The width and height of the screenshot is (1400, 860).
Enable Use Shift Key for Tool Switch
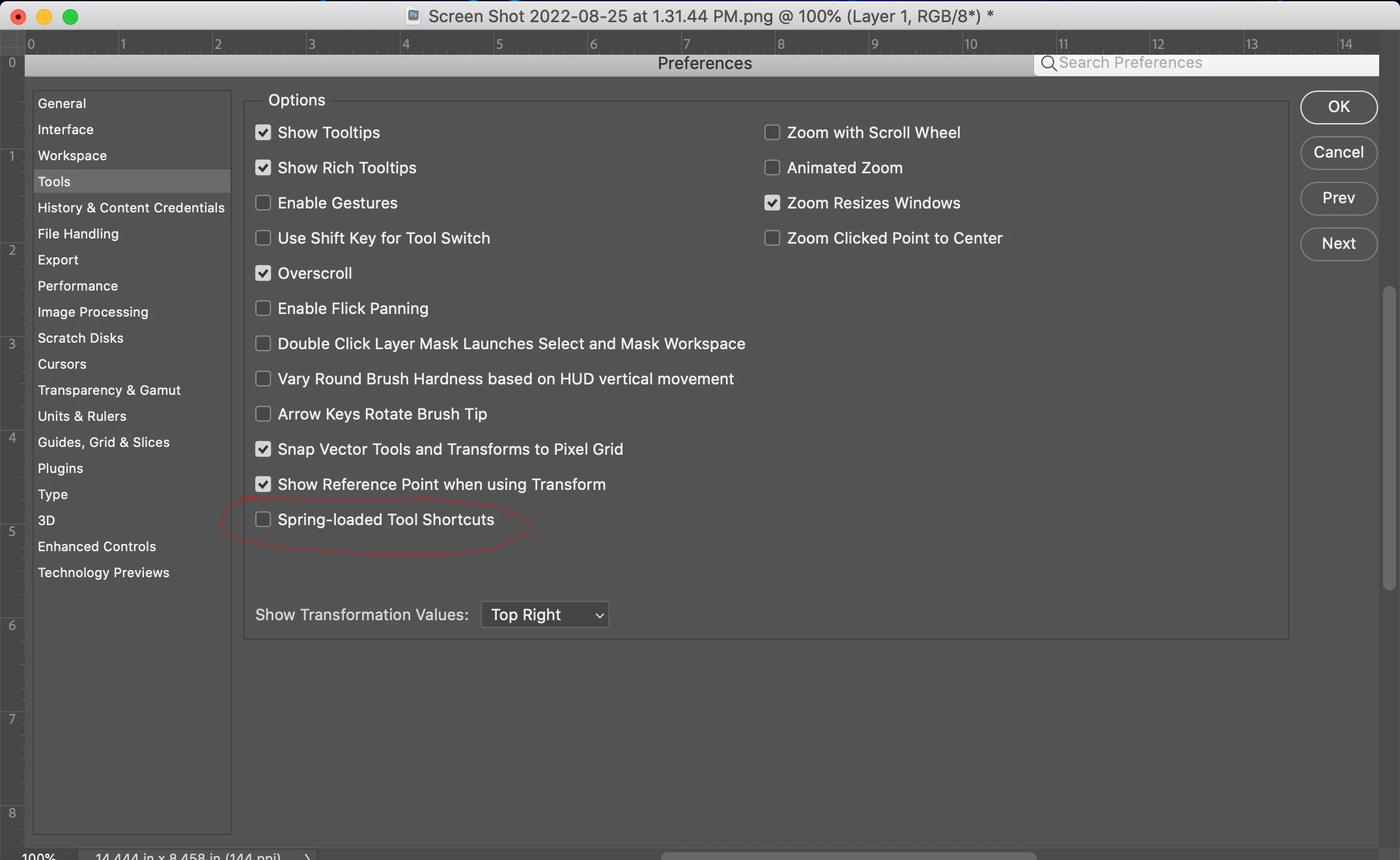[263, 238]
